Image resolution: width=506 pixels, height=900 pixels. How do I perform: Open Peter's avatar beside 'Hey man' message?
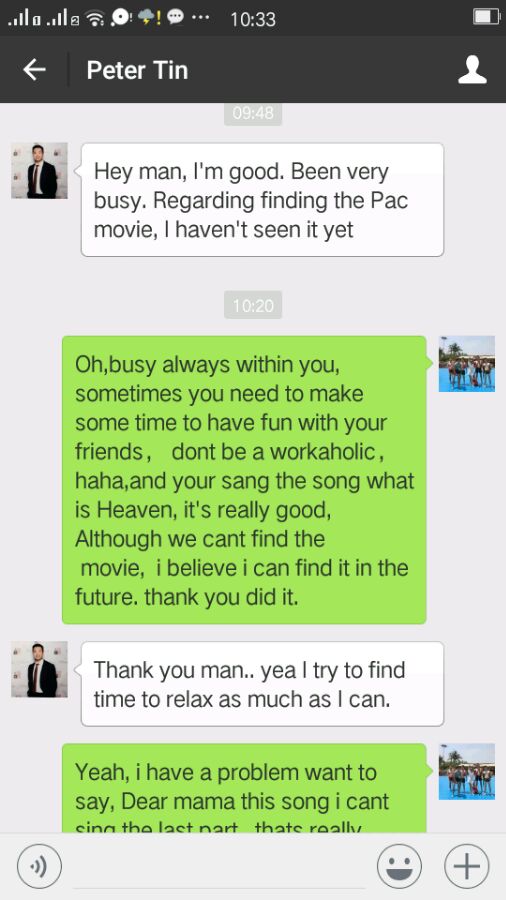coord(39,170)
